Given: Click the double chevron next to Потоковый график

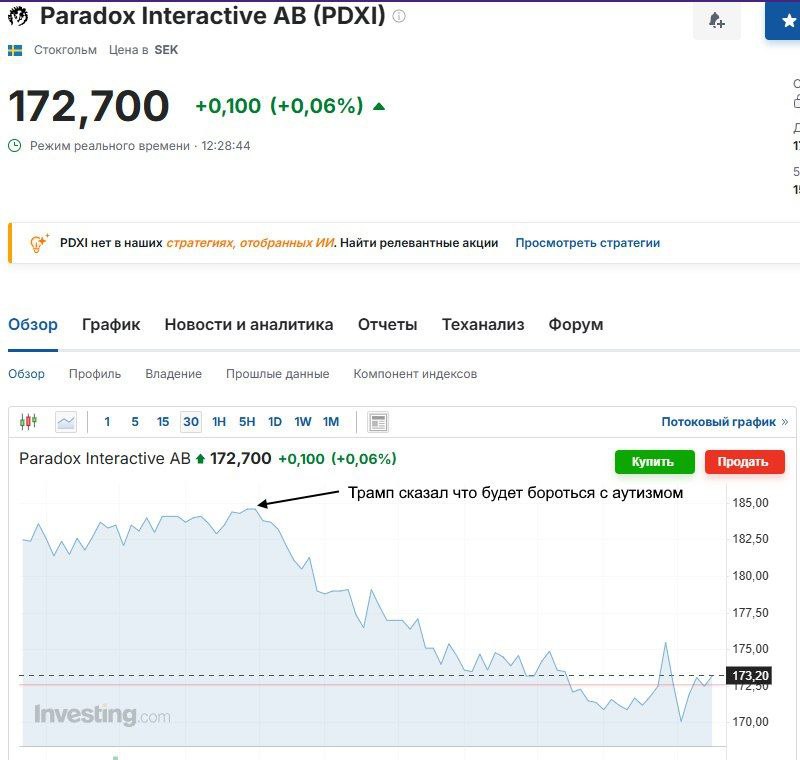Looking at the screenshot, I should [785, 422].
